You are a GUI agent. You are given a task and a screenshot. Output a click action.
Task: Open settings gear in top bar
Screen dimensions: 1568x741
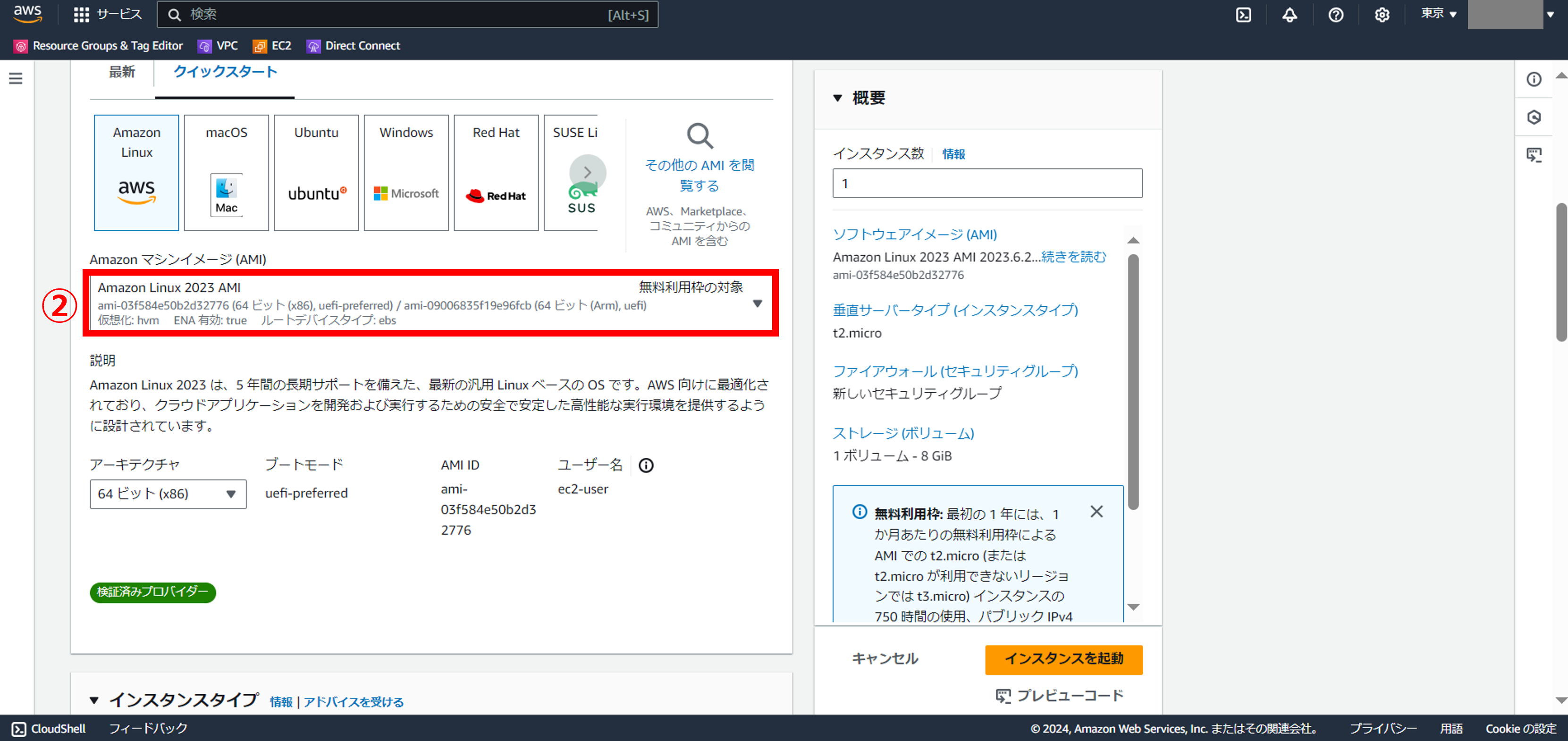pos(1382,15)
